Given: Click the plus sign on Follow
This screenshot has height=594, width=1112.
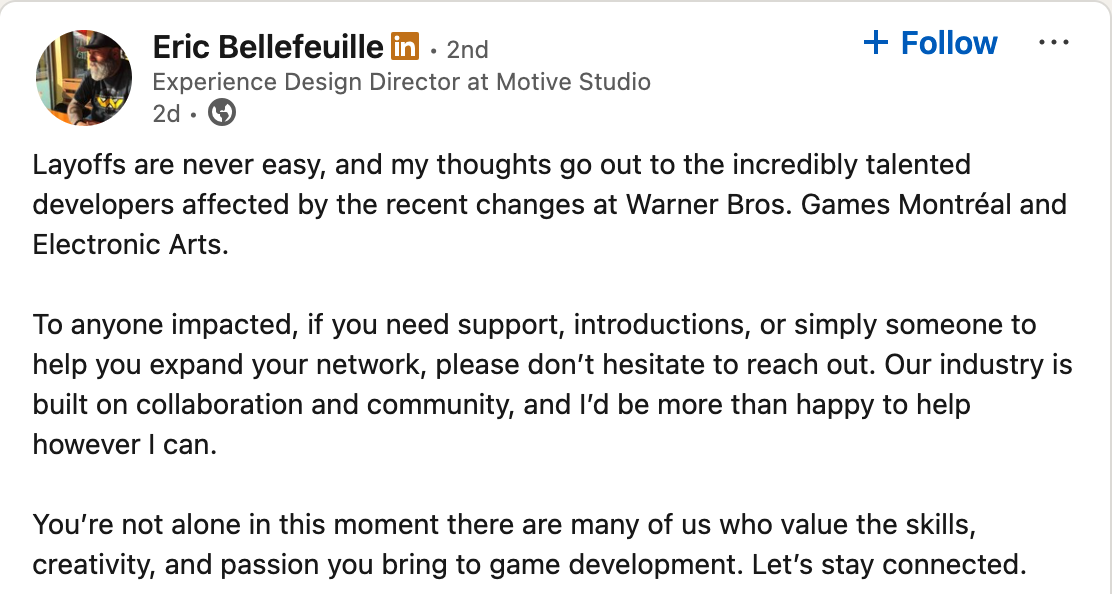Looking at the screenshot, I should (877, 42).
